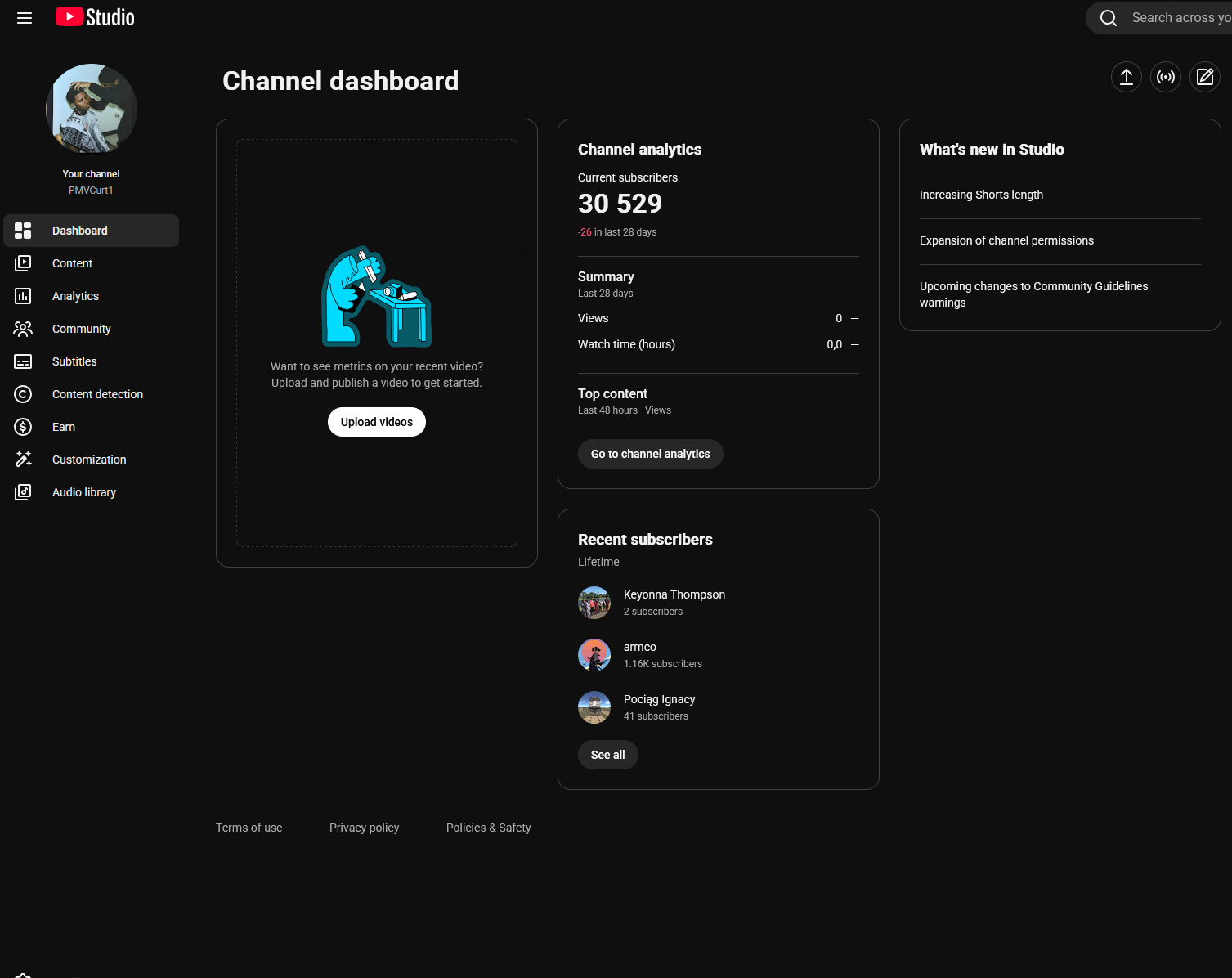Click the Analytics bar chart icon

(x=23, y=296)
